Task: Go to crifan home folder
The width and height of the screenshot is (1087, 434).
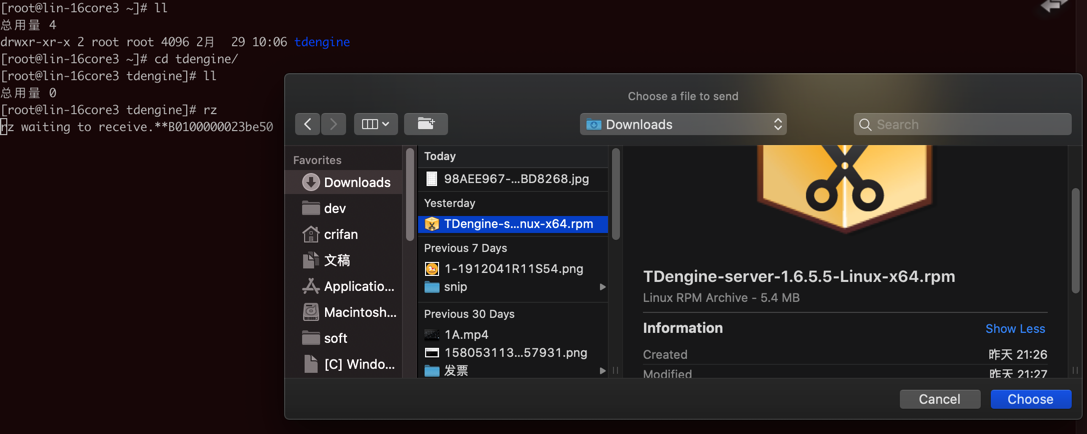Action: click(x=340, y=234)
